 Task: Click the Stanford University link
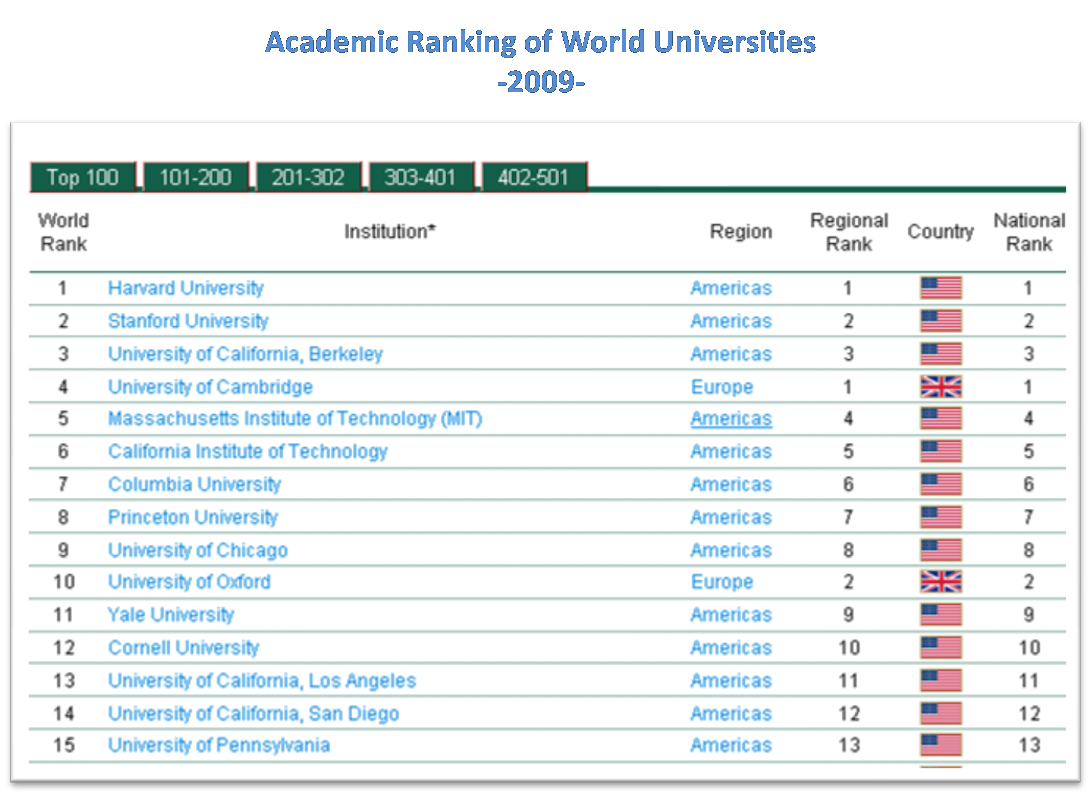[188, 321]
